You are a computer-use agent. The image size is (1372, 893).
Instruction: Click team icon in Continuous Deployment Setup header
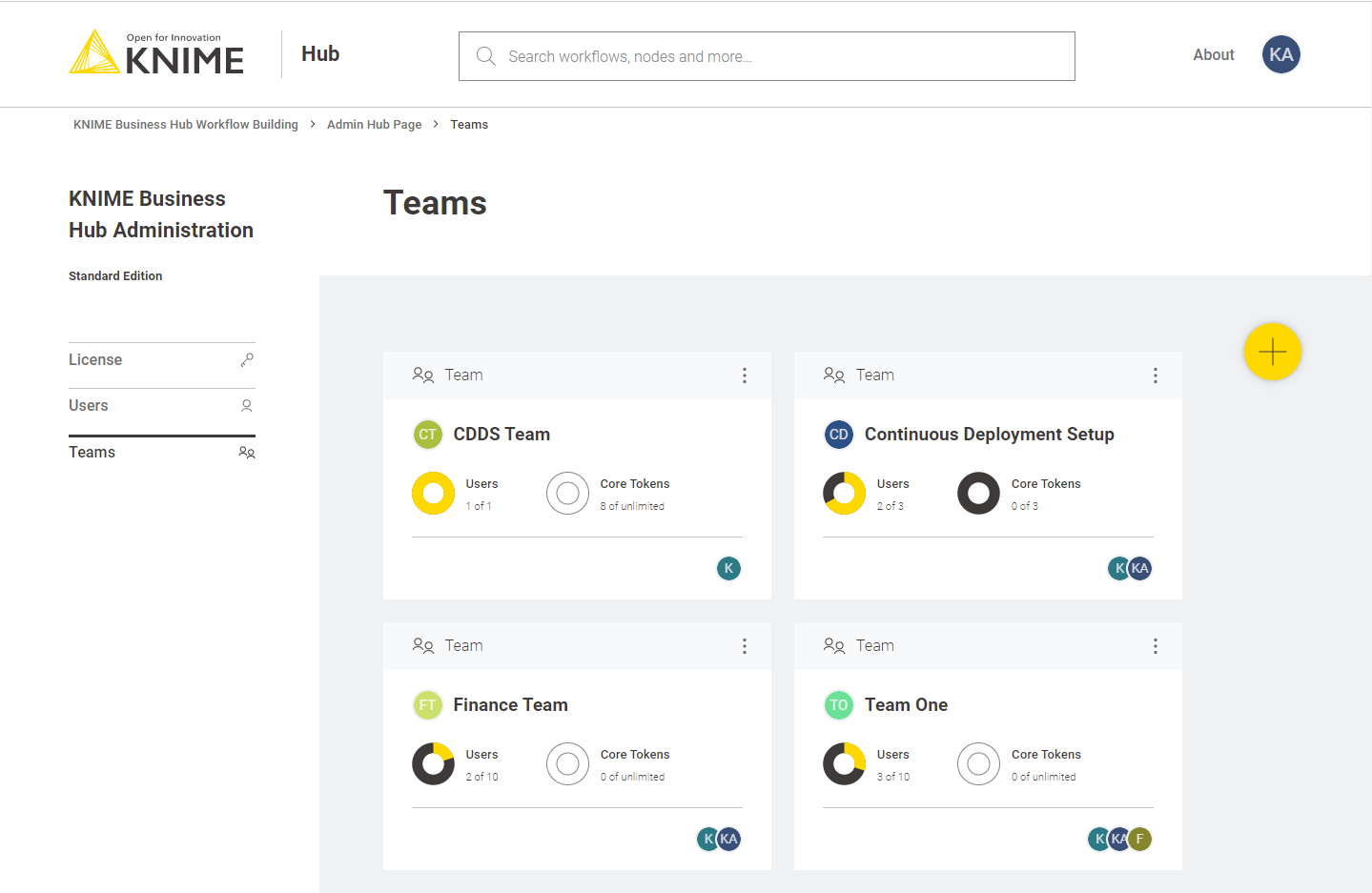(x=834, y=375)
